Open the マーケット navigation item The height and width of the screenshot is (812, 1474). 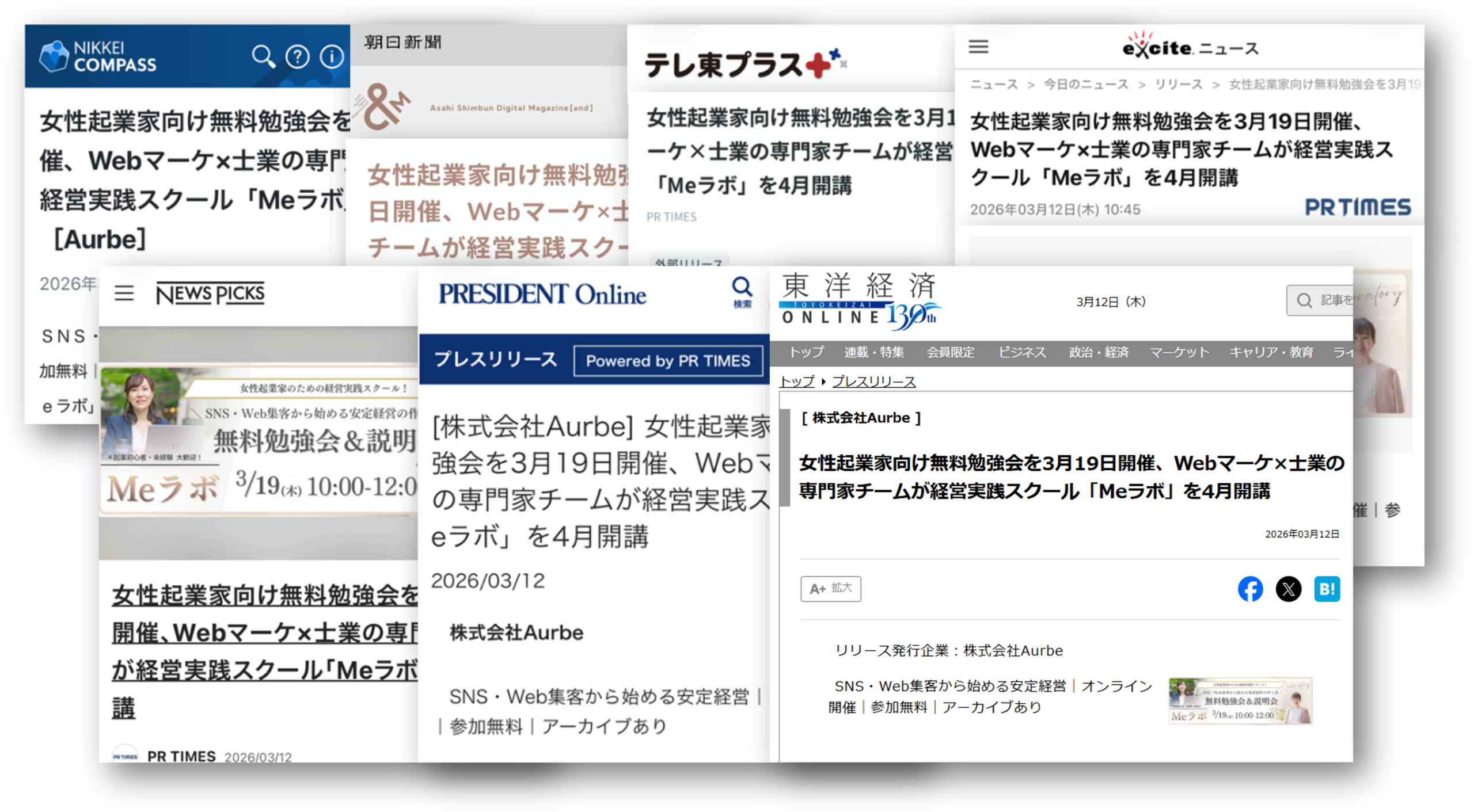tap(1179, 352)
